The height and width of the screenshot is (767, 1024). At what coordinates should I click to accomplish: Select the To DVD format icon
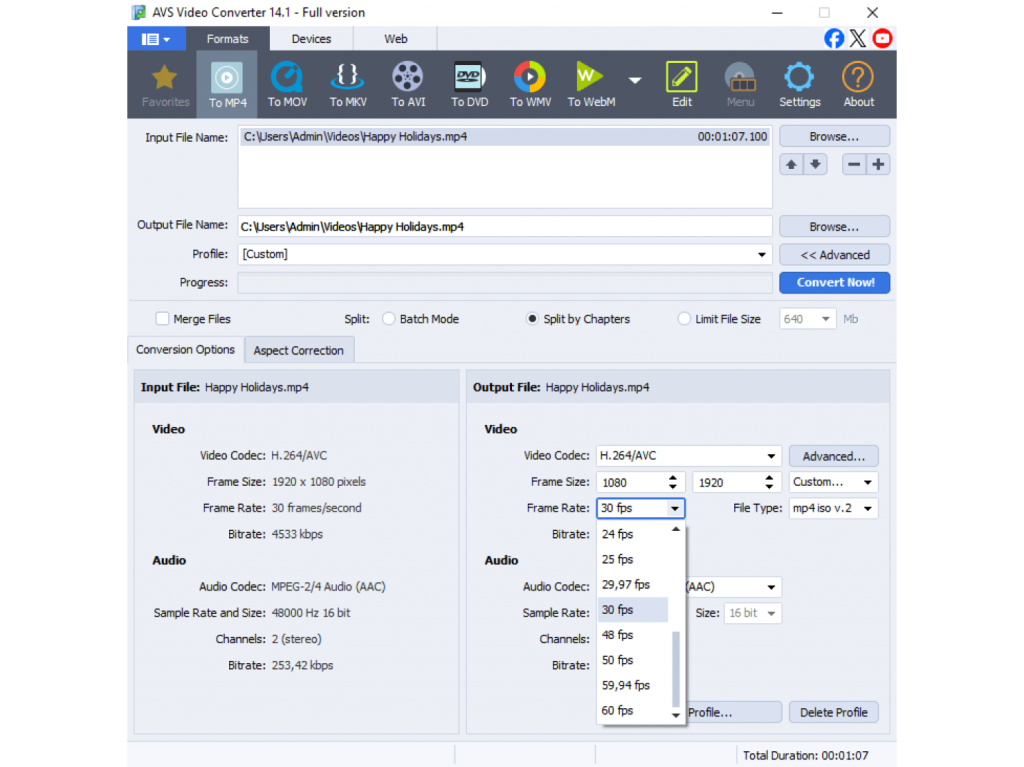469,84
